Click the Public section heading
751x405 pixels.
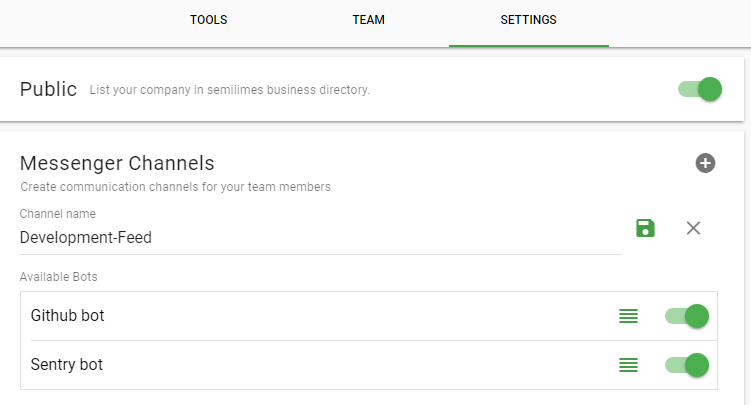click(48, 89)
